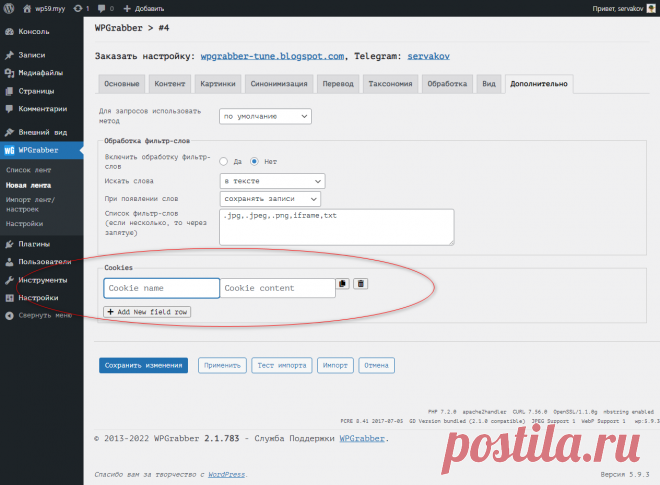
Task: Open updates indicator in admin bar
Action: 81,8
